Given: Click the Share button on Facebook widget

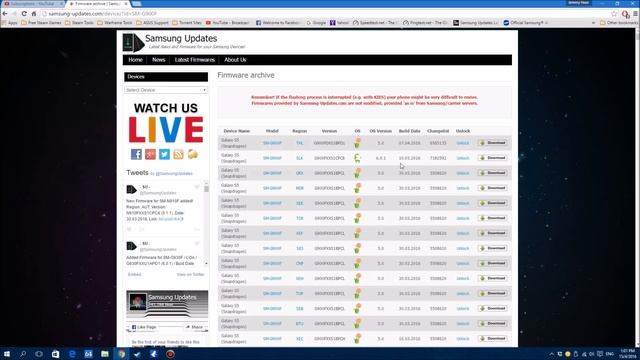Looking at the screenshot, I should tap(194, 327).
